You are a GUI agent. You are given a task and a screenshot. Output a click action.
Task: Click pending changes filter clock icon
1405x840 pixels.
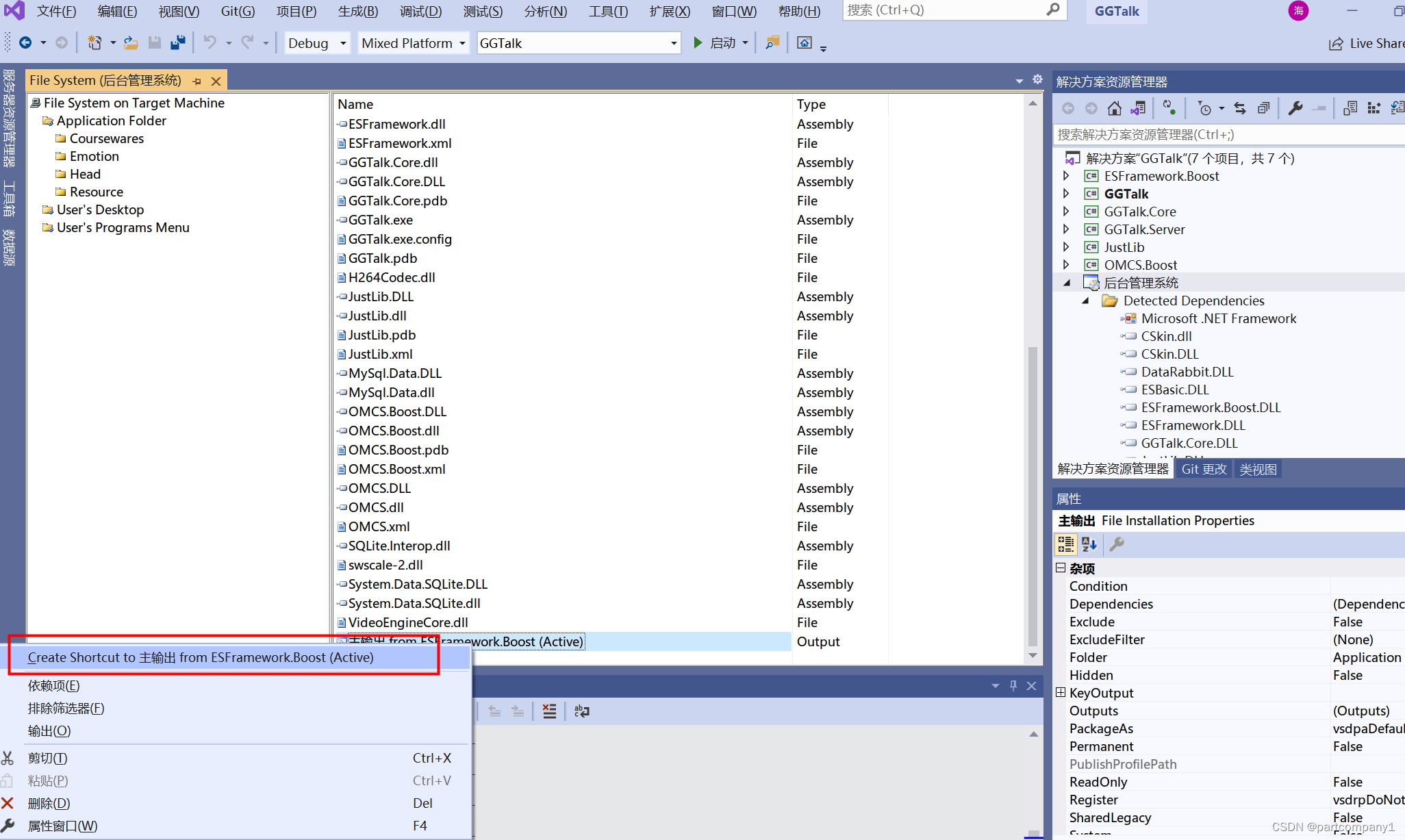1204,108
